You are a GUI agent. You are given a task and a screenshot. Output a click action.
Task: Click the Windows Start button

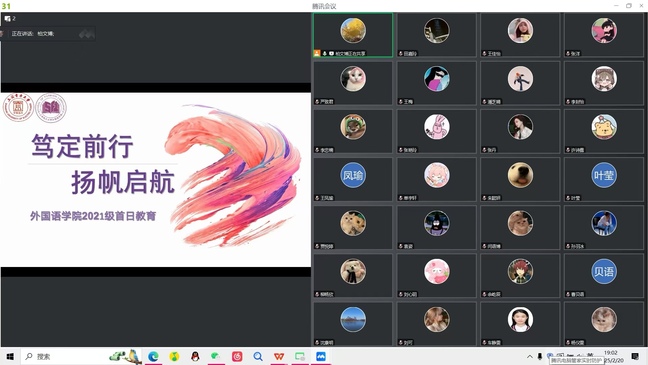10,356
